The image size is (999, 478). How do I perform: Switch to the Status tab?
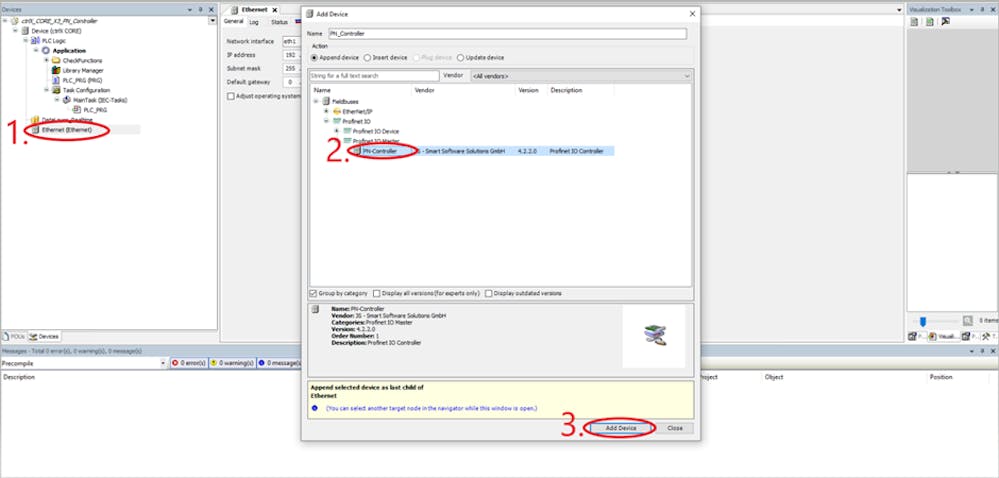pyautogui.click(x=279, y=22)
